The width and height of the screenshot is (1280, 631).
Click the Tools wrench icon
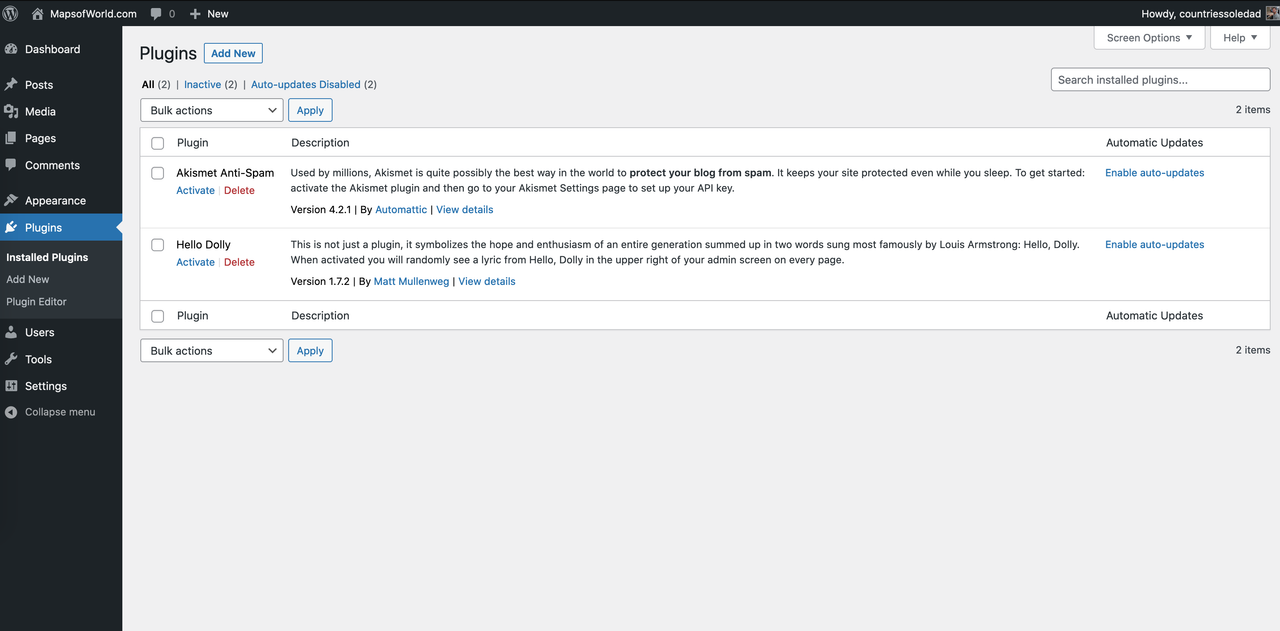pos(11,359)
